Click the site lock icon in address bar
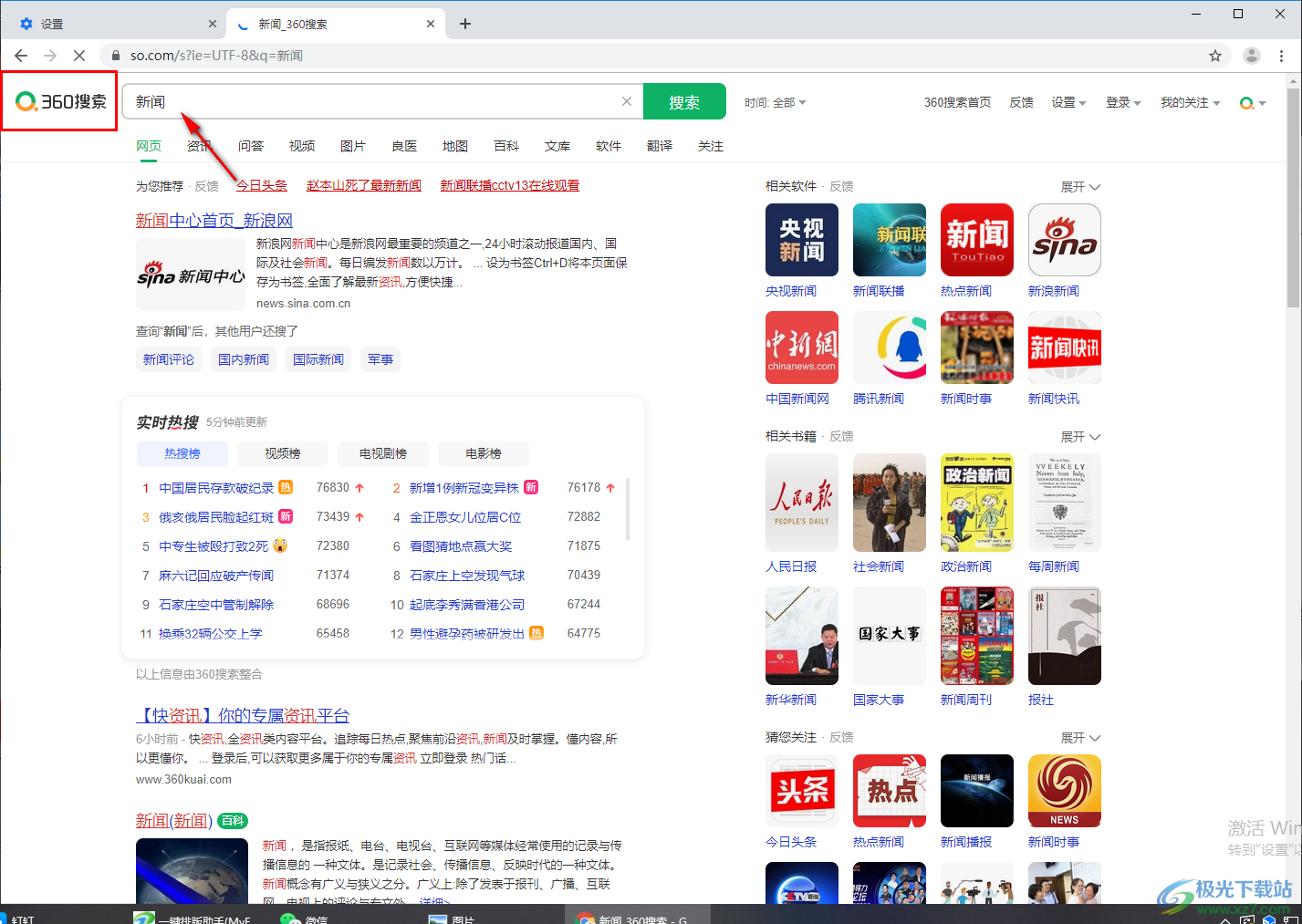 (116, 56)
